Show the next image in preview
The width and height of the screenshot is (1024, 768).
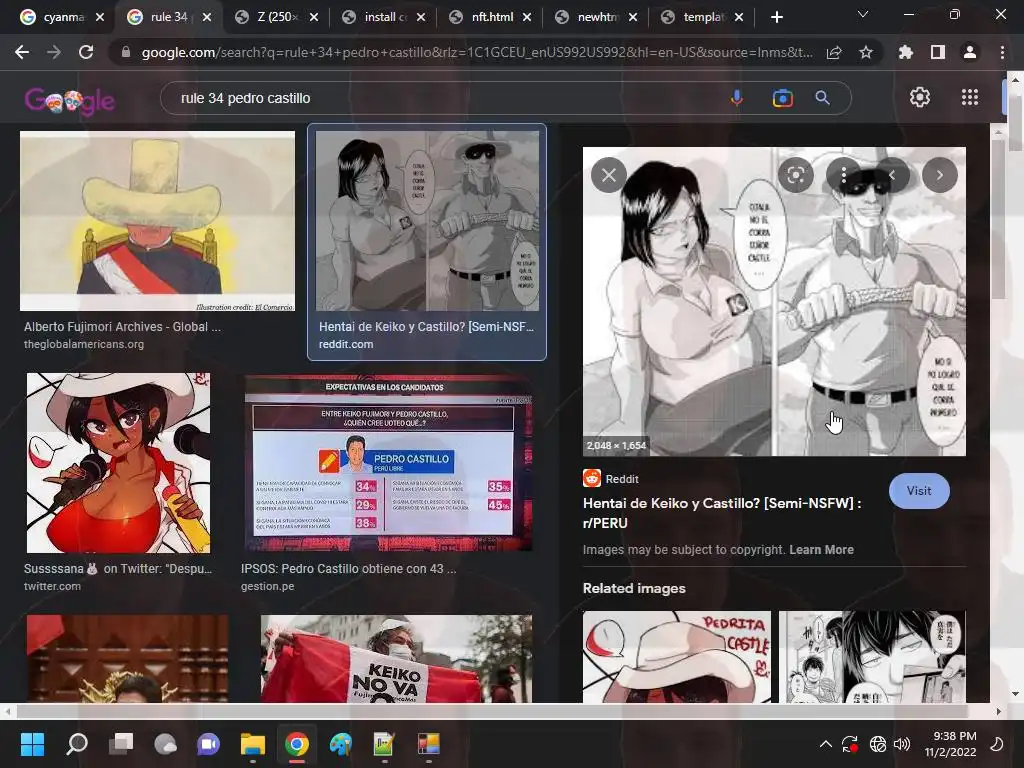(x=940, y=175)
